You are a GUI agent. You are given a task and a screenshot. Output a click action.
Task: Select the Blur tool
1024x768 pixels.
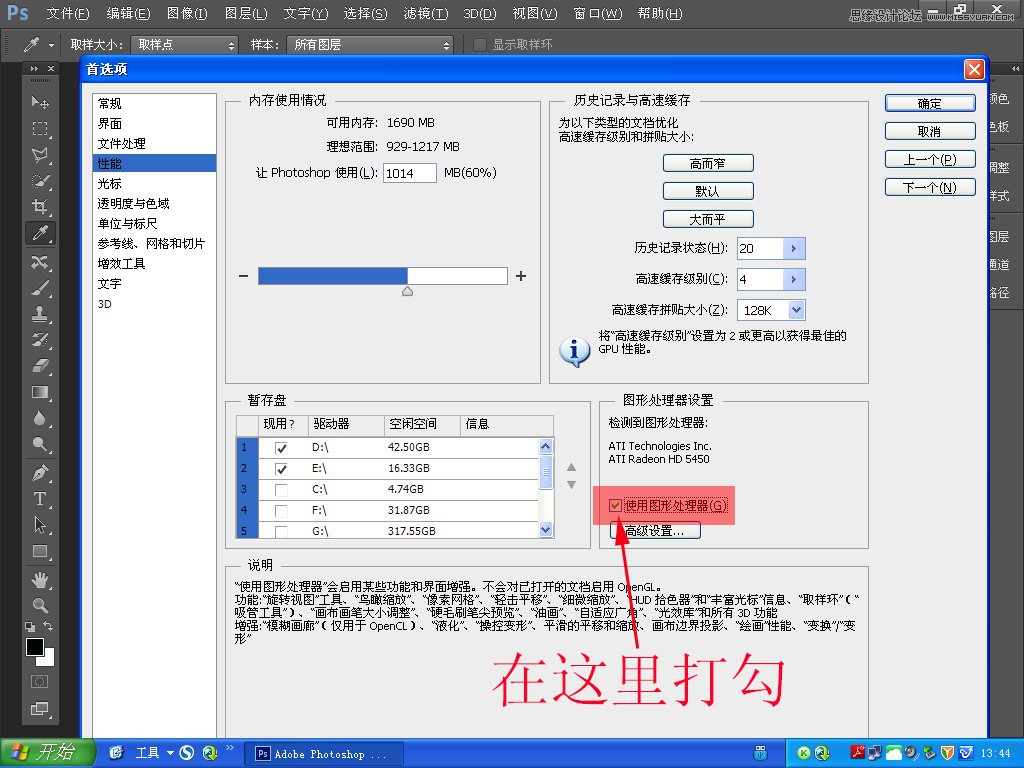click(40, 418)
